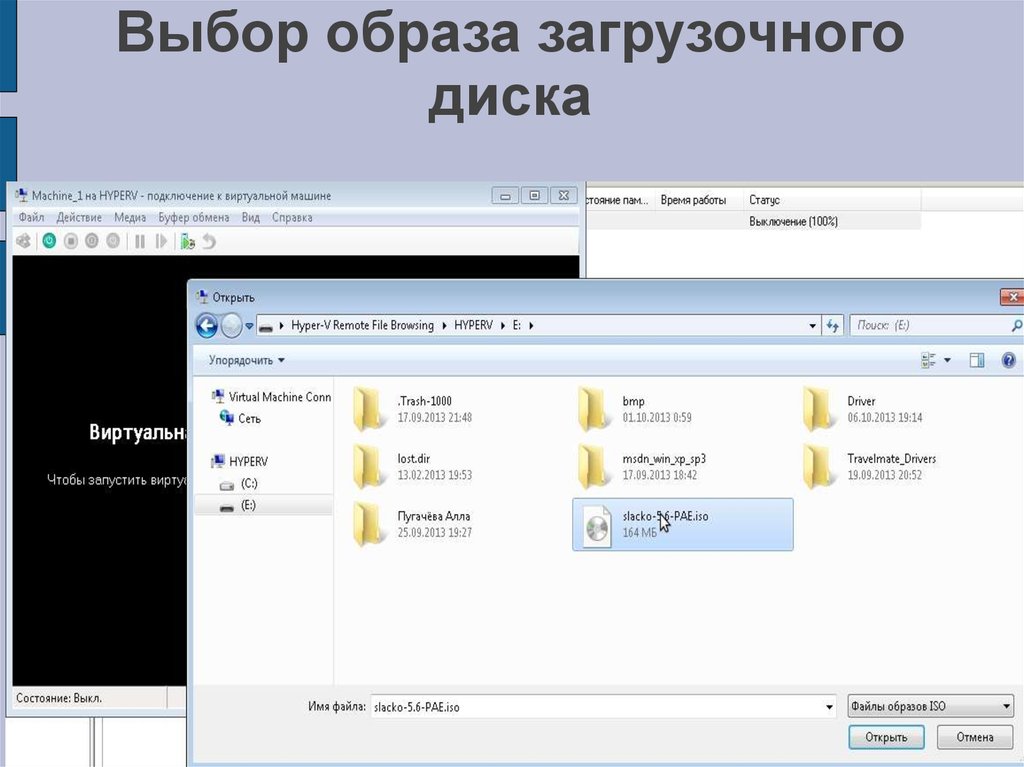
Task: Open the Действие menu
Action: (x=79, y=217)
